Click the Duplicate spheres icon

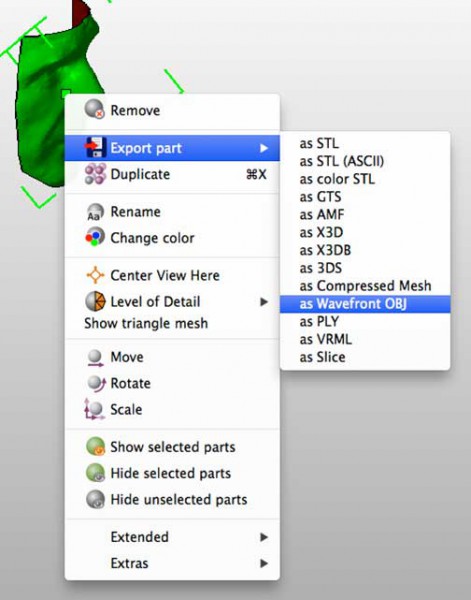[x=95, y=174]
